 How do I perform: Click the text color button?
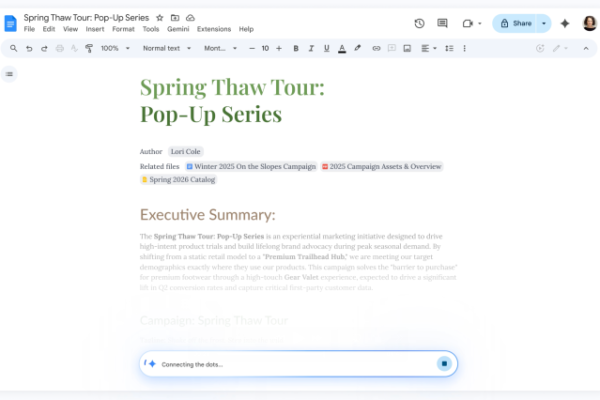click(x=342, y=48)
